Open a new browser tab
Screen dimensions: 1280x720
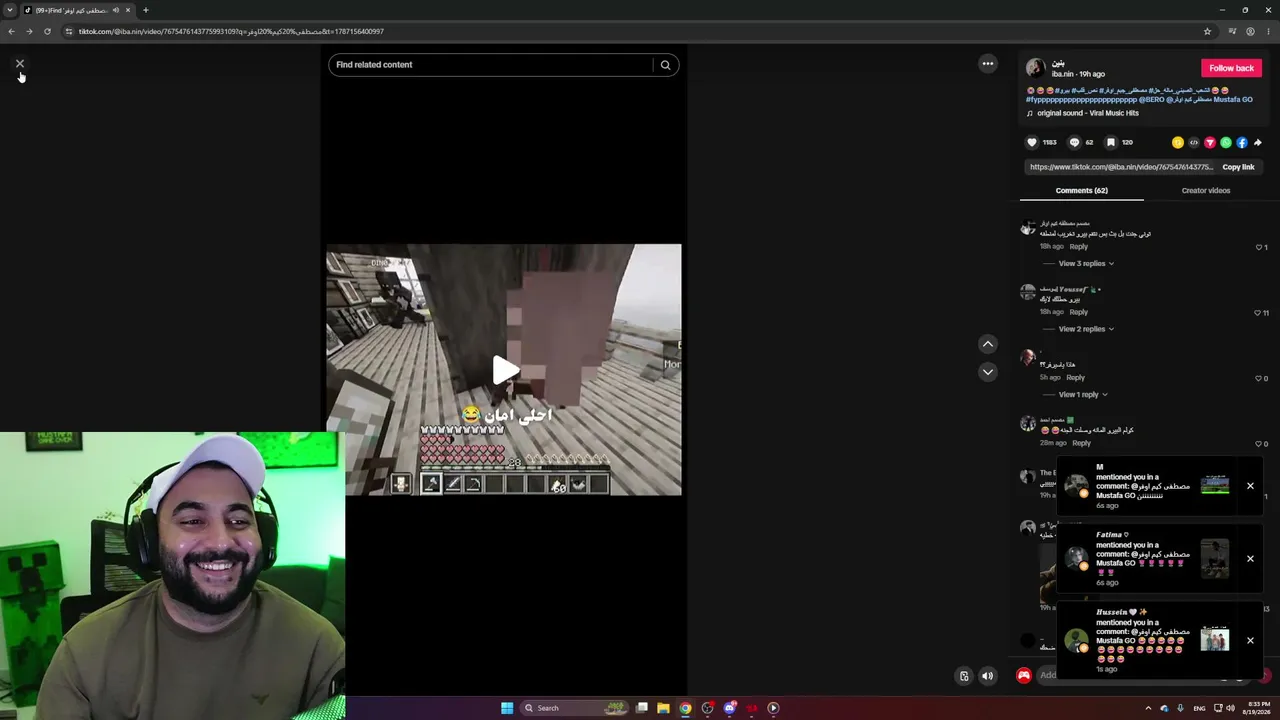point(146,10)
